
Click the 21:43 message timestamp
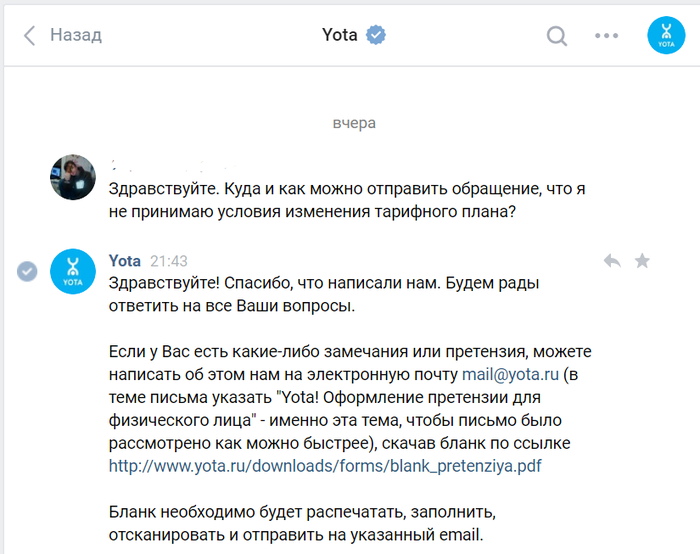click(x=168, y=261)
